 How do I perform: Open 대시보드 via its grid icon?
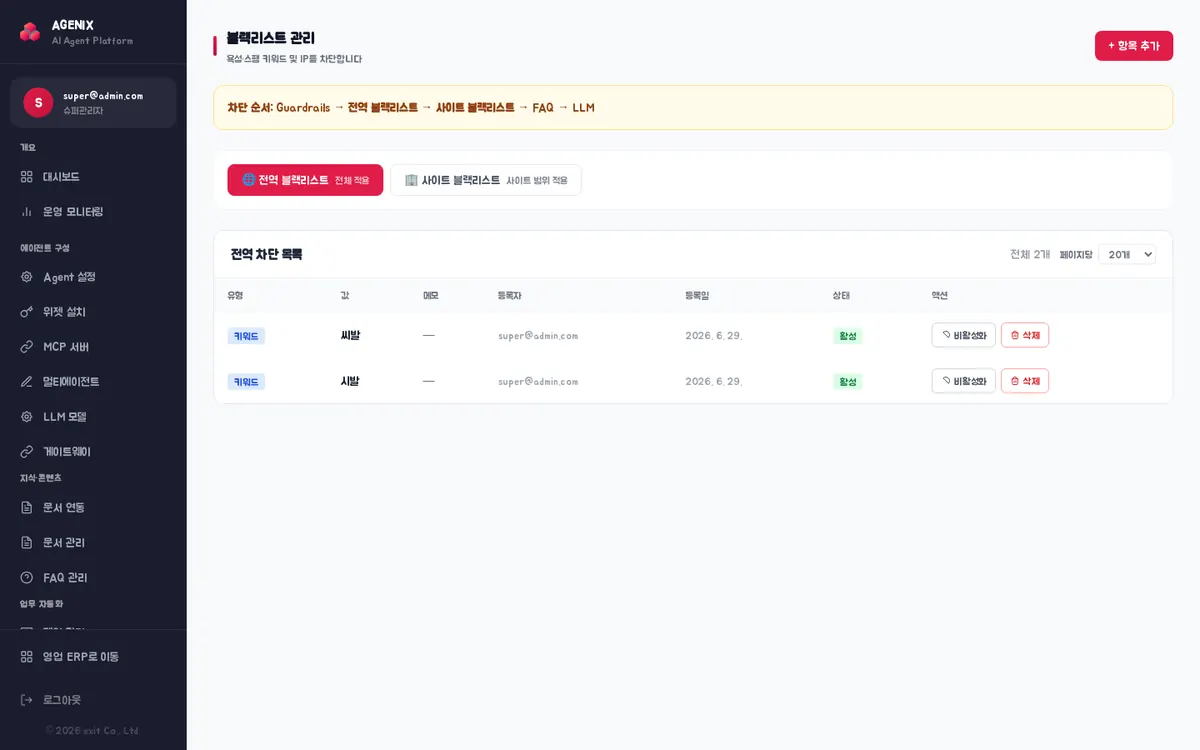[x=27, y=177]
